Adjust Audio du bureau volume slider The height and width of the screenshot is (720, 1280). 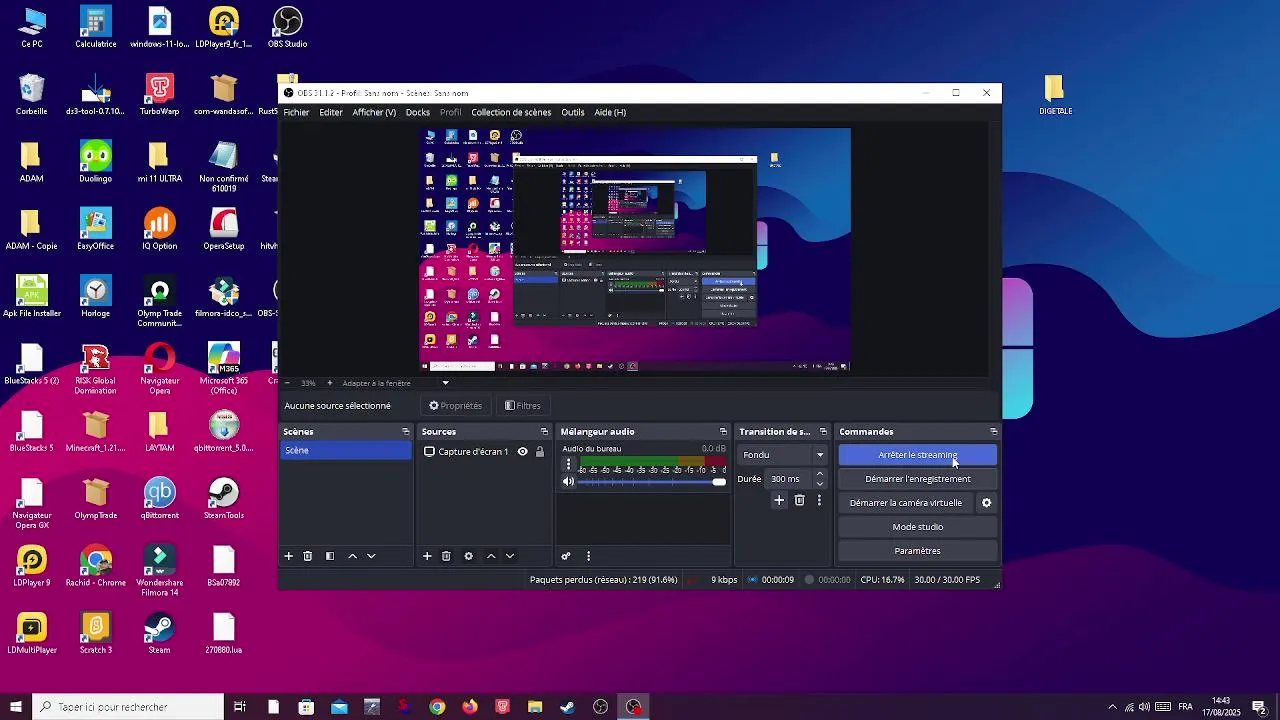(x=652, y=482)
